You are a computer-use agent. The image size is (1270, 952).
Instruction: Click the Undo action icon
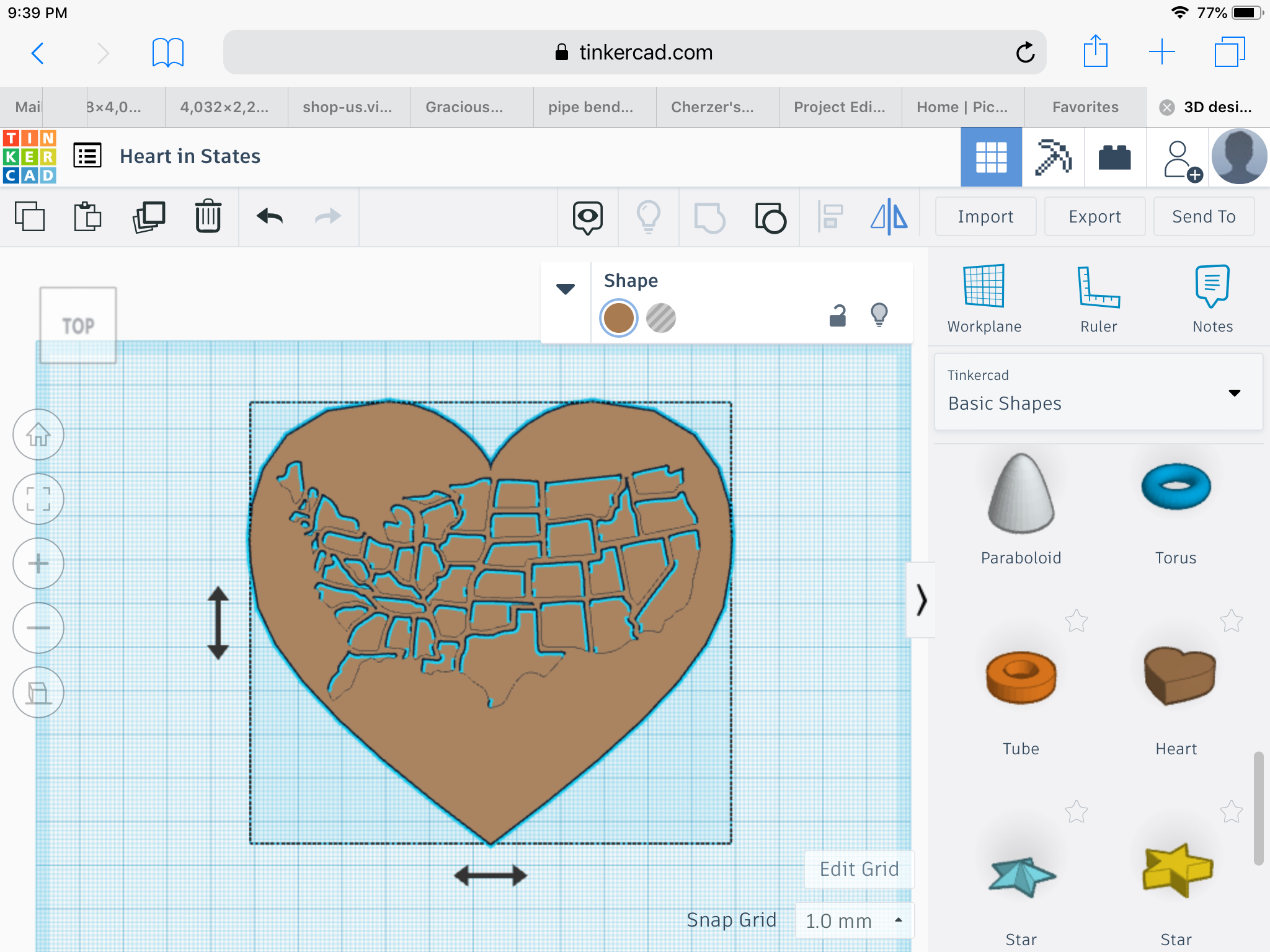tap(269, 217)
